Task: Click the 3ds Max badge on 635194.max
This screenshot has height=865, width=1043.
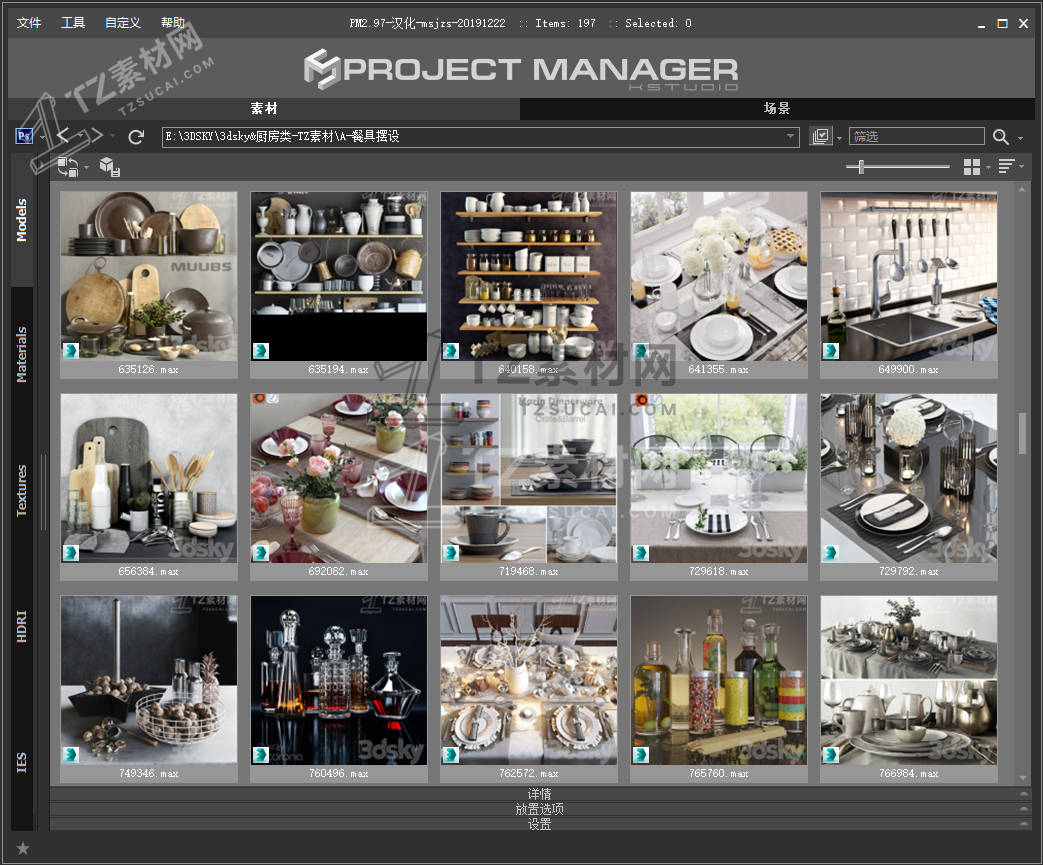Action: (x=261, y=351)
